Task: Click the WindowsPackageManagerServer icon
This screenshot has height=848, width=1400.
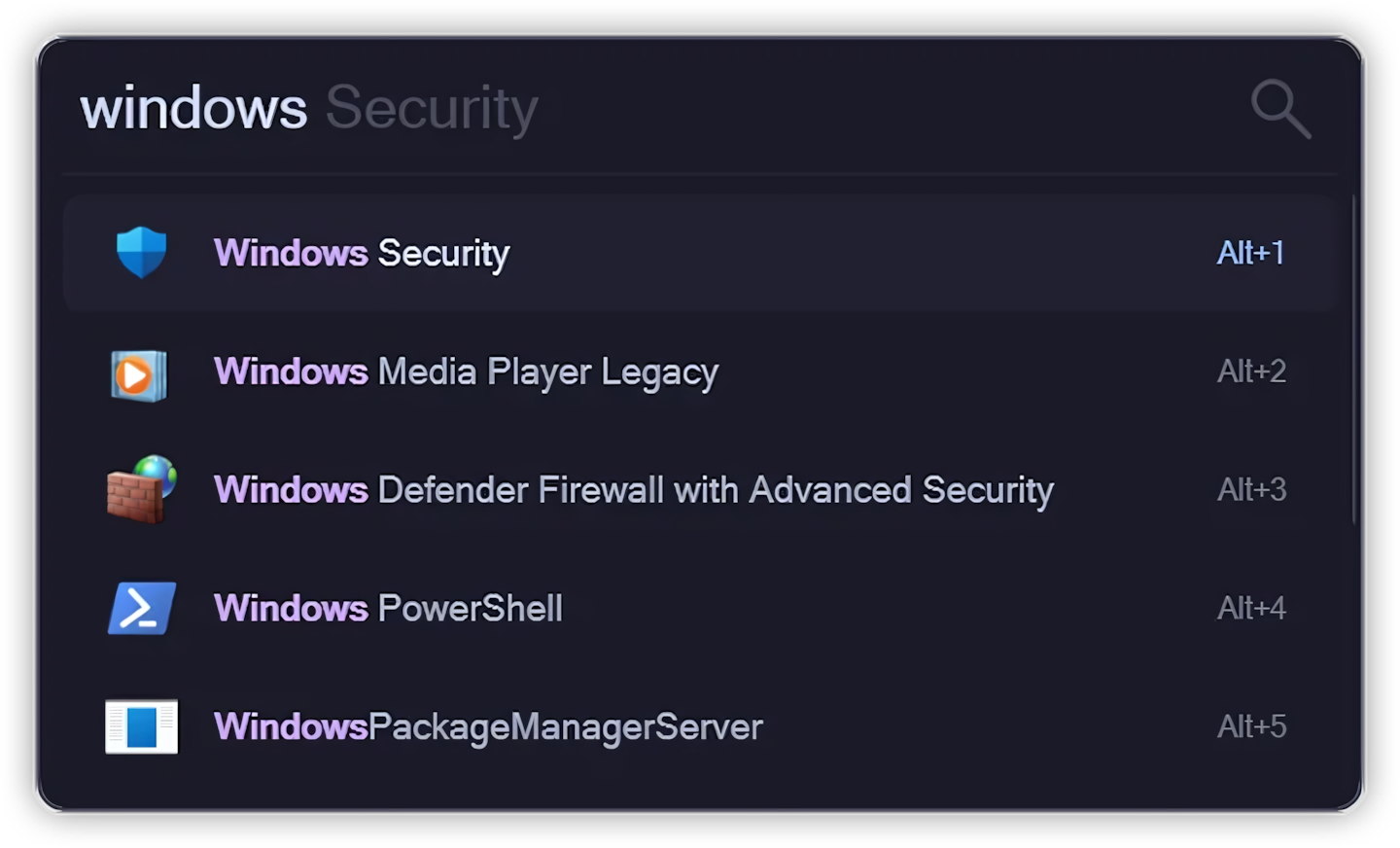Action: [142, 726]
